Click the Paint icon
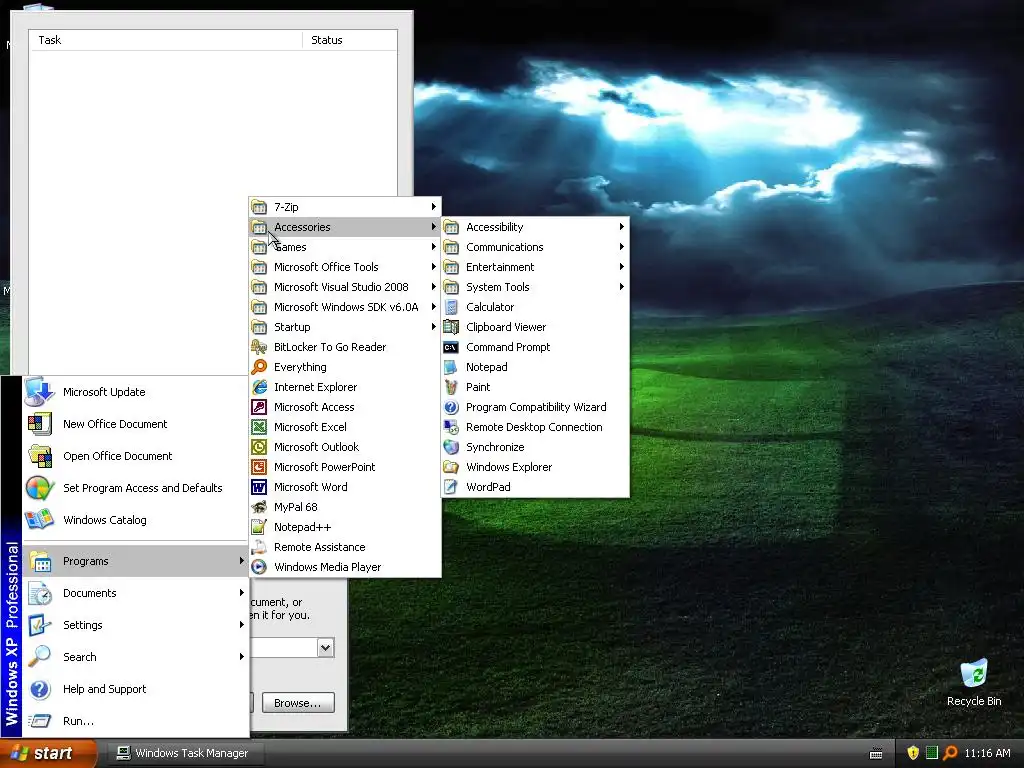This screenshot has width=1024, height=768. (451, 387)
